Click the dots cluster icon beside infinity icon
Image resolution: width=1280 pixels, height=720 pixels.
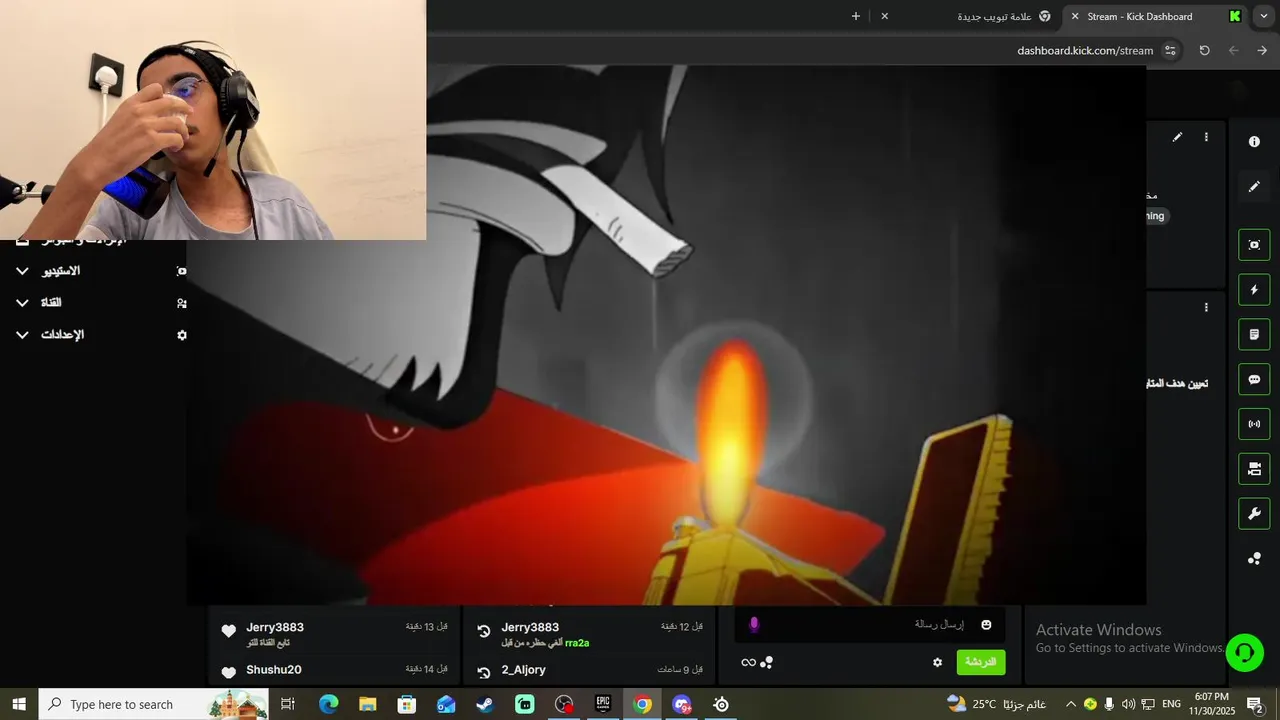point(767,662)
